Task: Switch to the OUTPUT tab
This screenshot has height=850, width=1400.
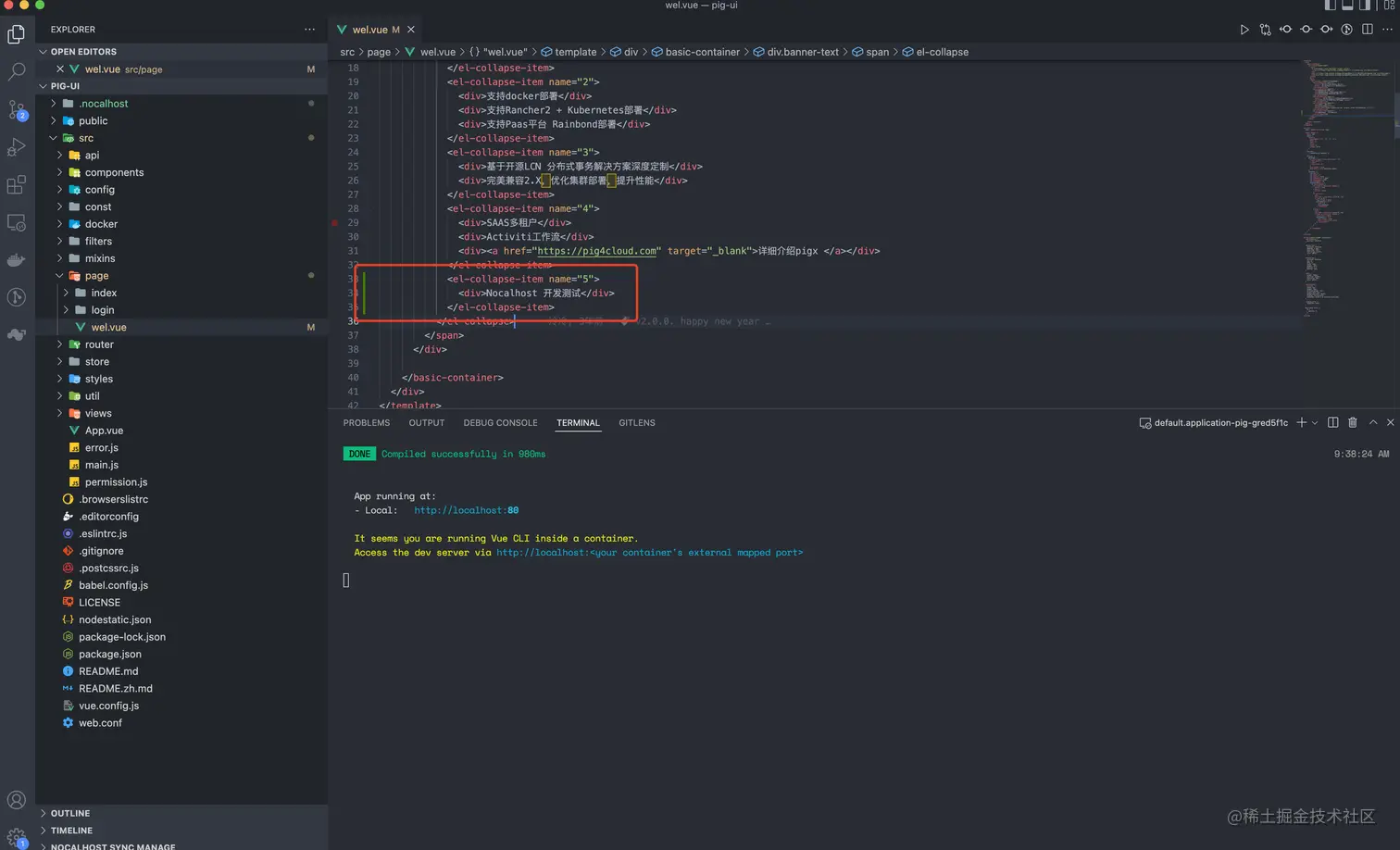Action: pyautogui.click(x=427, y=423)
